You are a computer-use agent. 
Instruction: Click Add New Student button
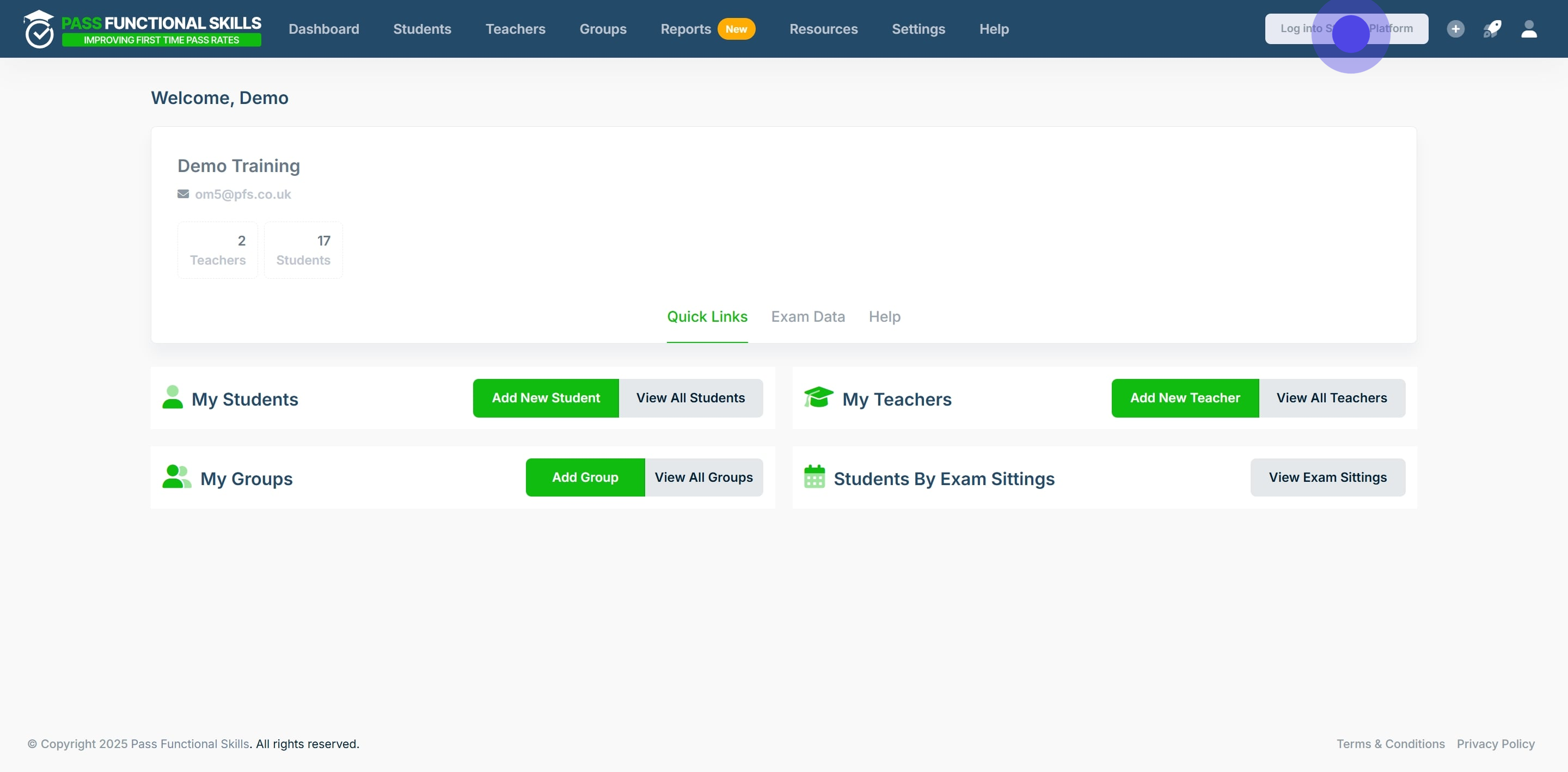tap(546, 398)
